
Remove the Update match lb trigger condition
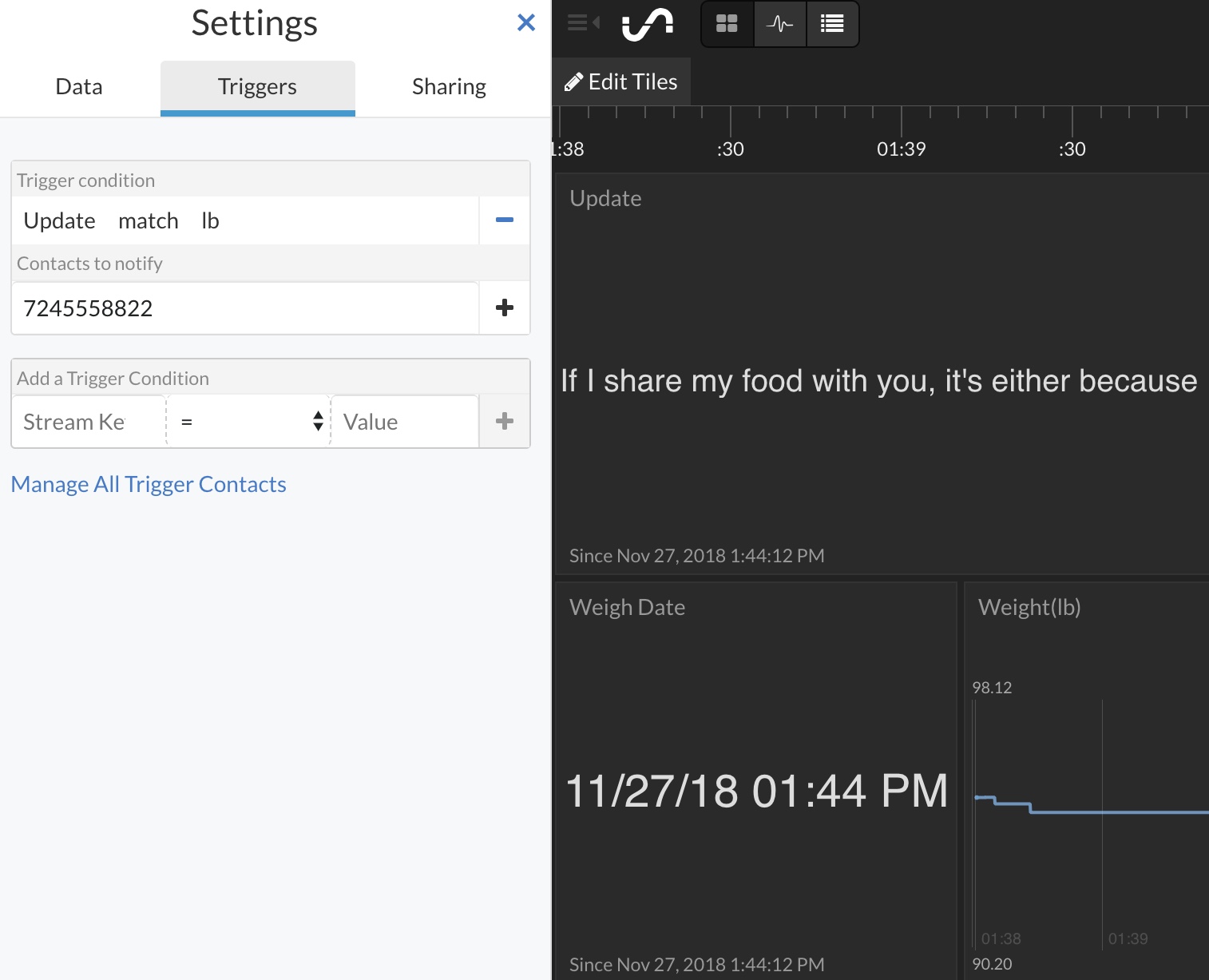tap(504, 220)
